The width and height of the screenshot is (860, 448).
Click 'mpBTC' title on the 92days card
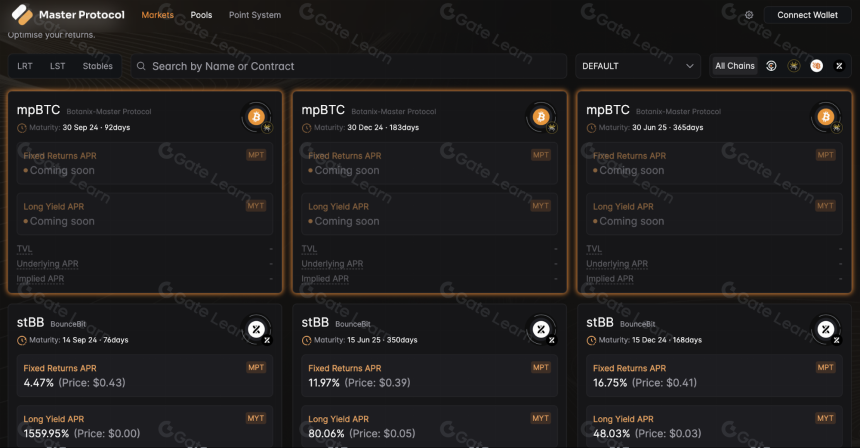(38, 110)
